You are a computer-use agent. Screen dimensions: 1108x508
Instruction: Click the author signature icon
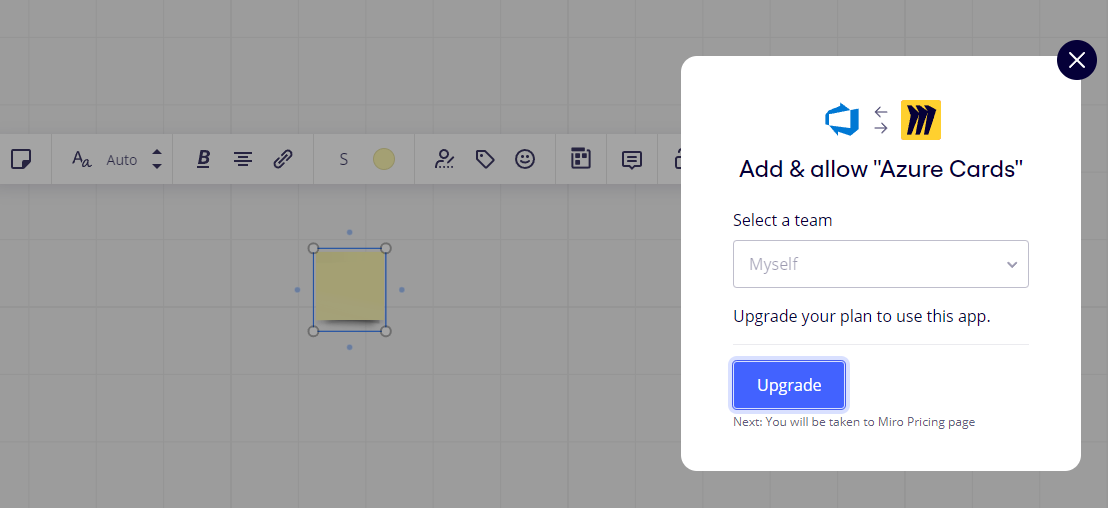click(x=444, y=159)
